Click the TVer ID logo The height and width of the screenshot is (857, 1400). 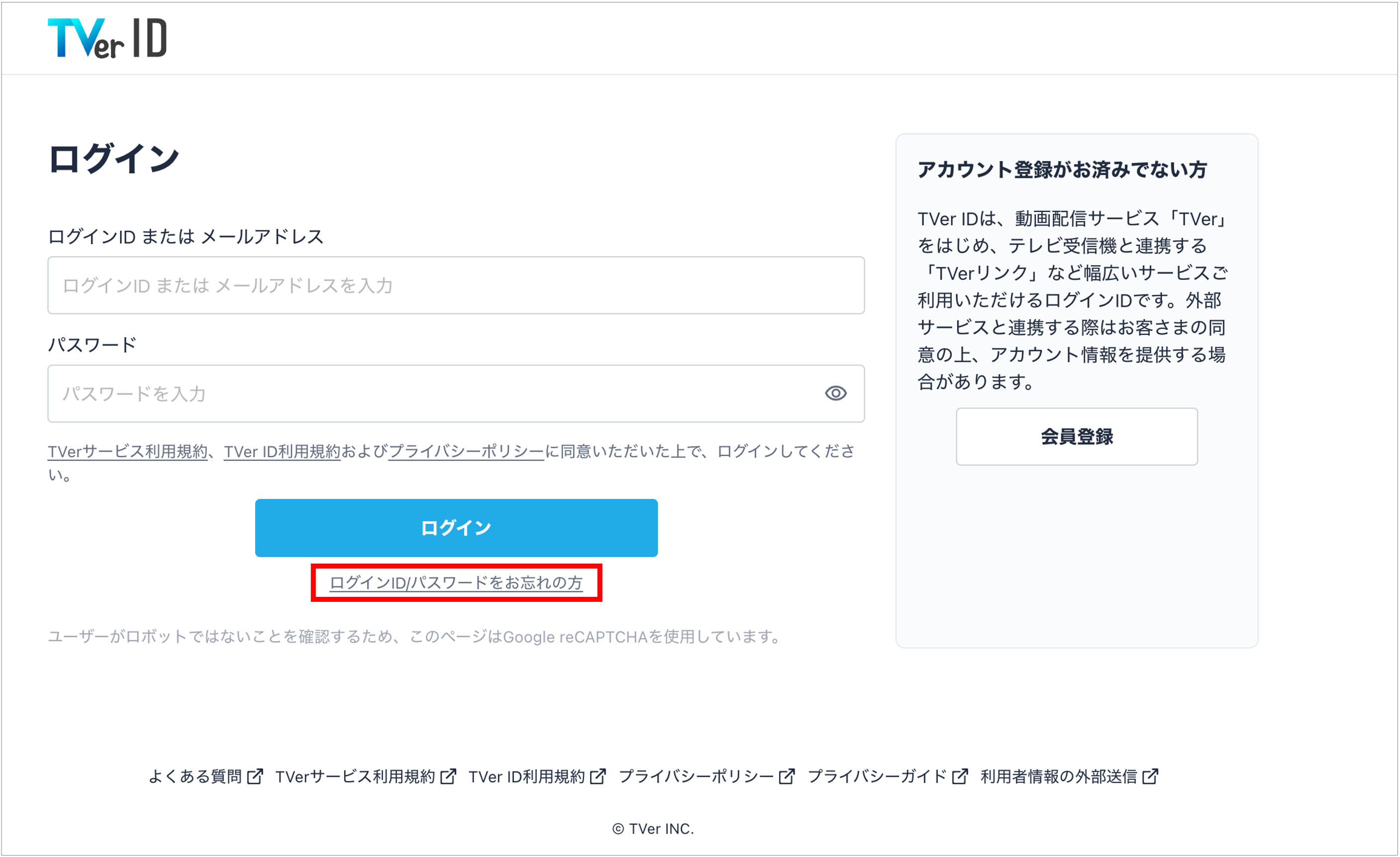click(x=107, y=38)
